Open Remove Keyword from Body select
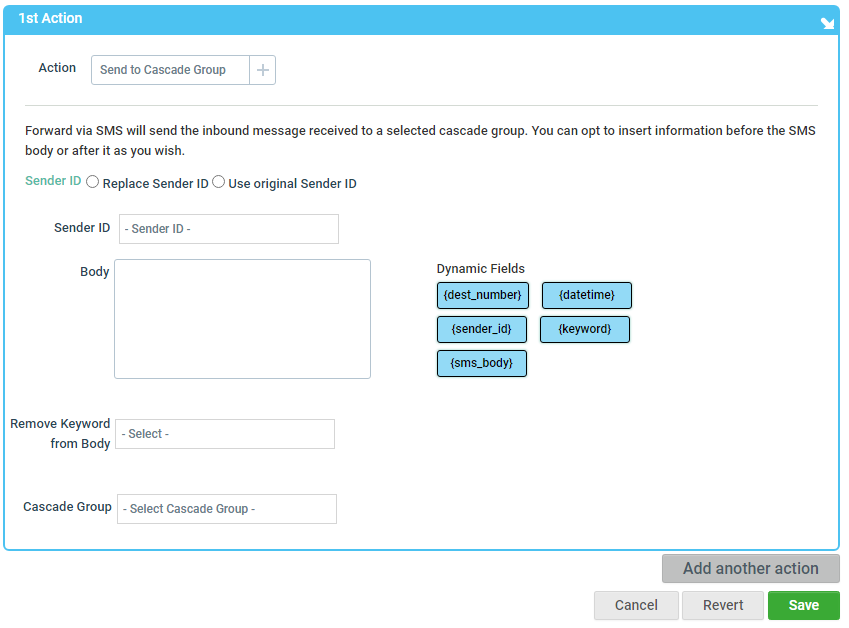 (225, 434)
